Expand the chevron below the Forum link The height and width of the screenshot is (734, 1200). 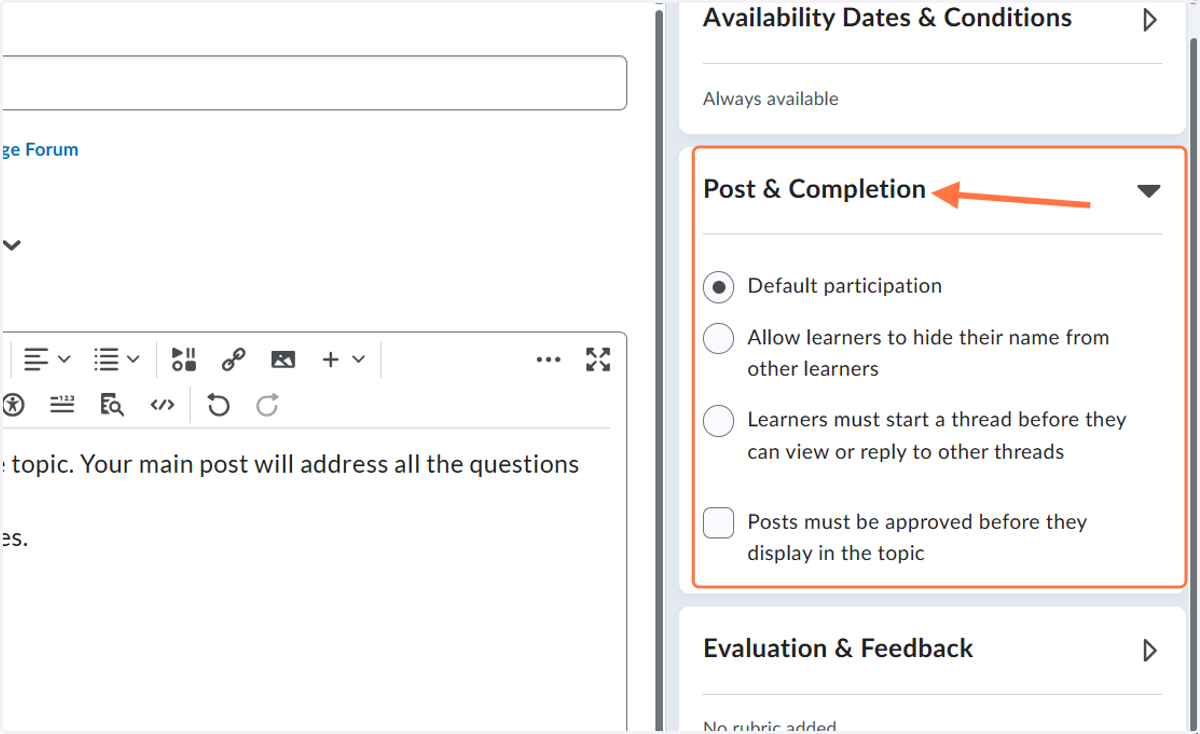tap(12, 244)
